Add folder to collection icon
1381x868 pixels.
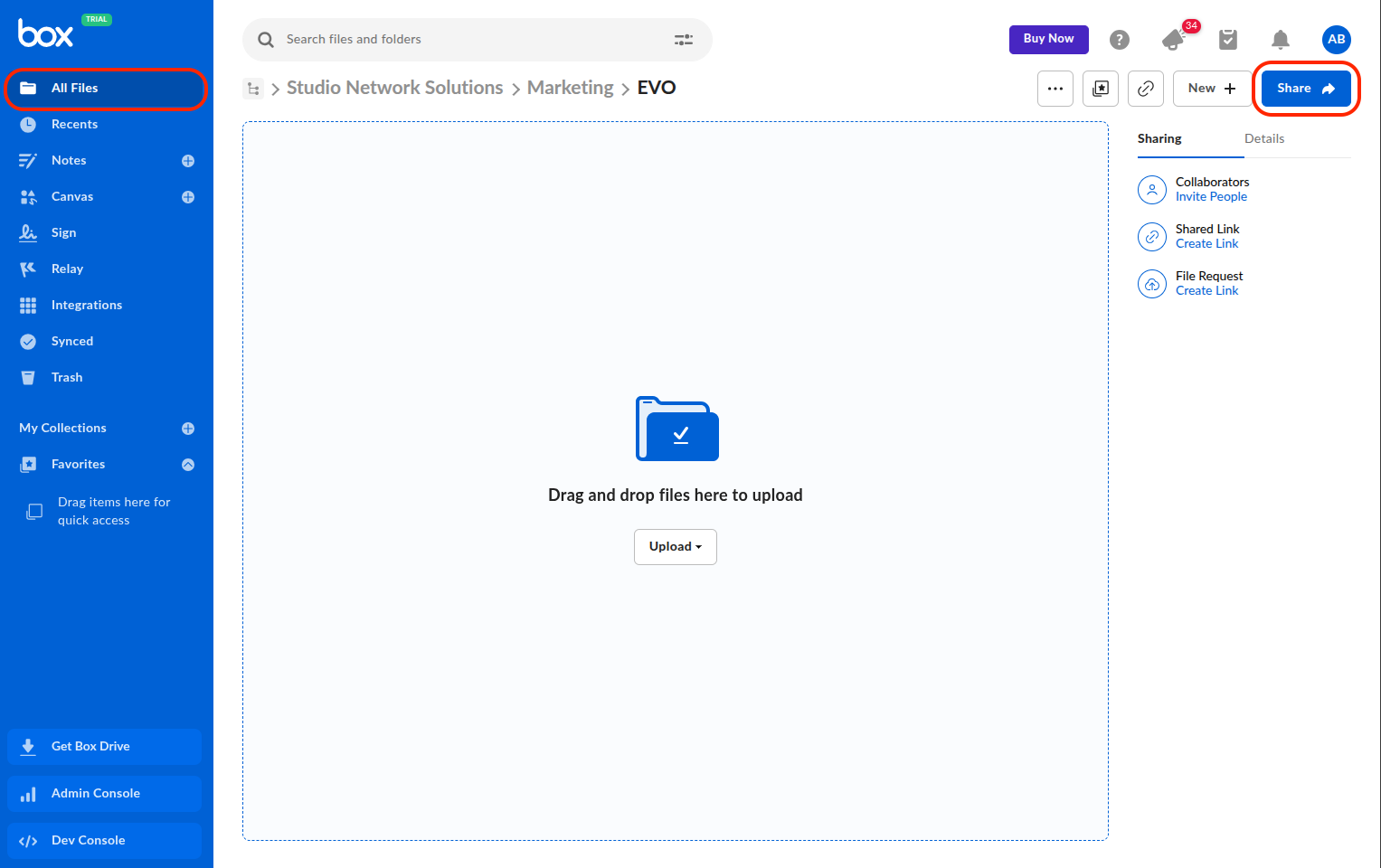1101,89
